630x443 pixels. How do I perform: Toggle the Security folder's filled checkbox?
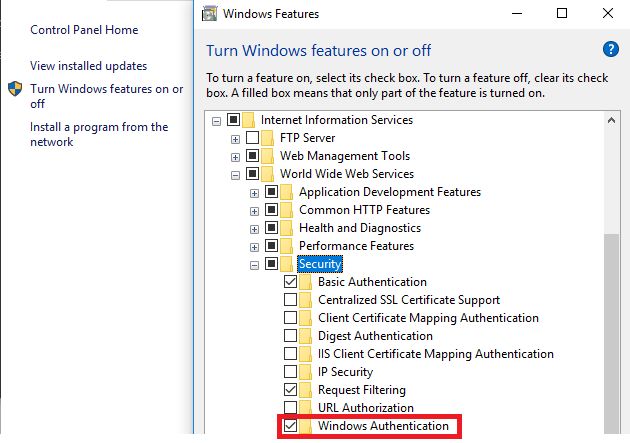(x=272, y=263)
